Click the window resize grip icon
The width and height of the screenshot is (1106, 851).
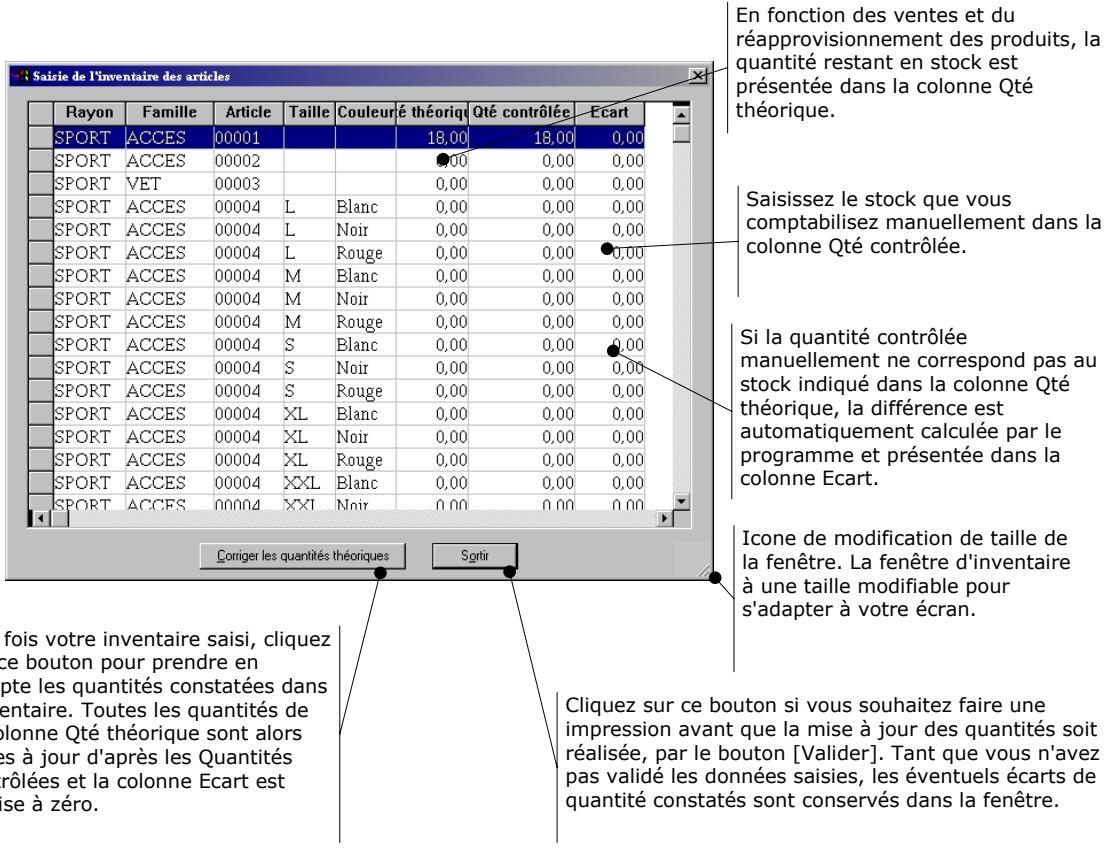tap(704, 571)
